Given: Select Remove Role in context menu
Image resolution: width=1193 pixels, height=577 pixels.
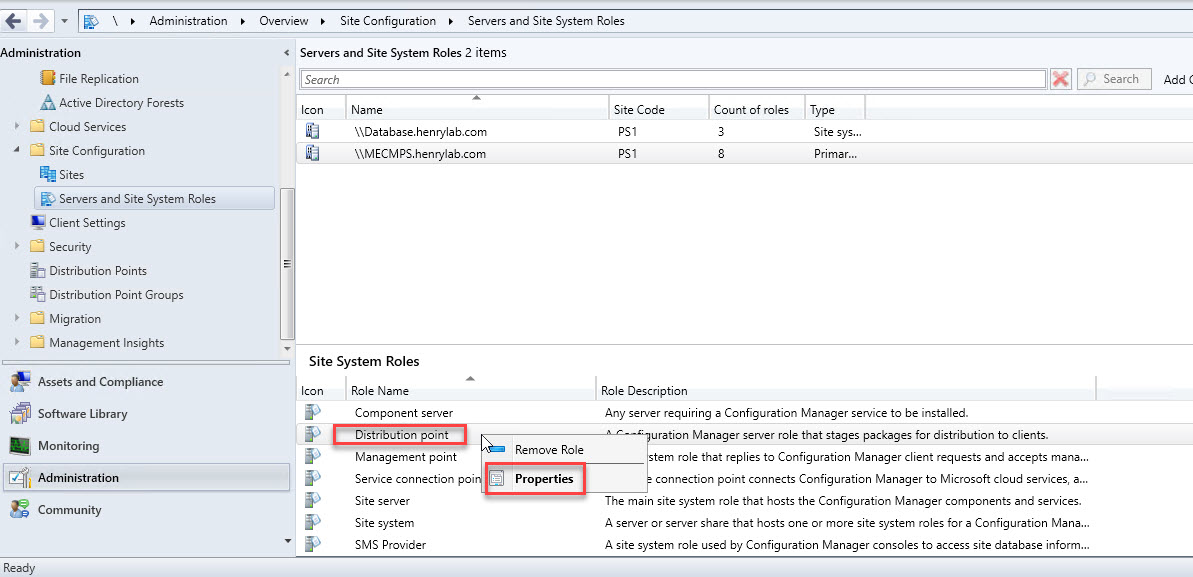Looking at the screenshot, I should click(x=548, y=450).
